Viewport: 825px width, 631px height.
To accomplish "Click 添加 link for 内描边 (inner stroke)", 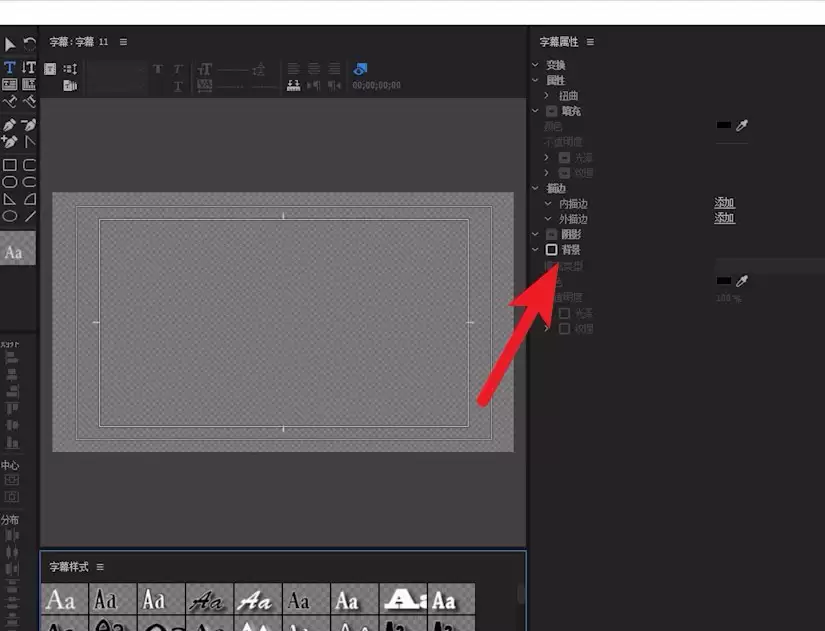I will [724, 203].
